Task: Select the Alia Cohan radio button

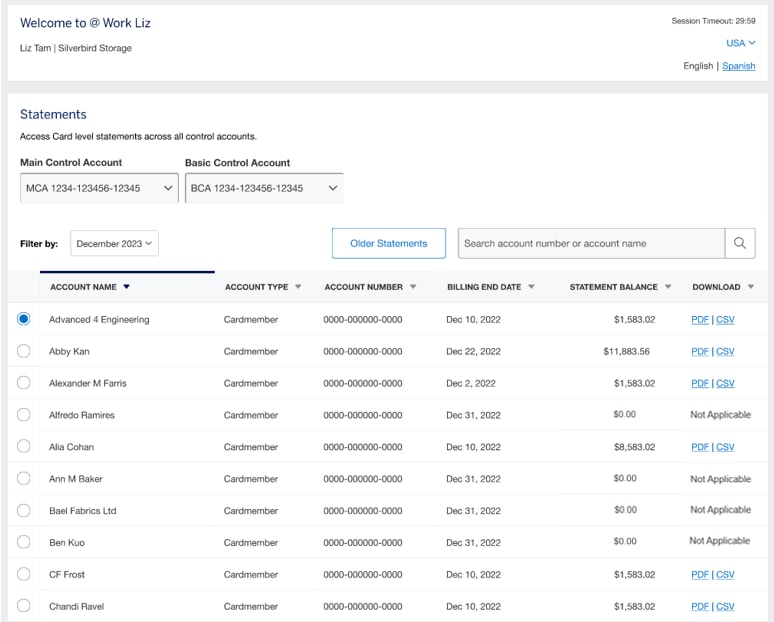Action: 24,446
